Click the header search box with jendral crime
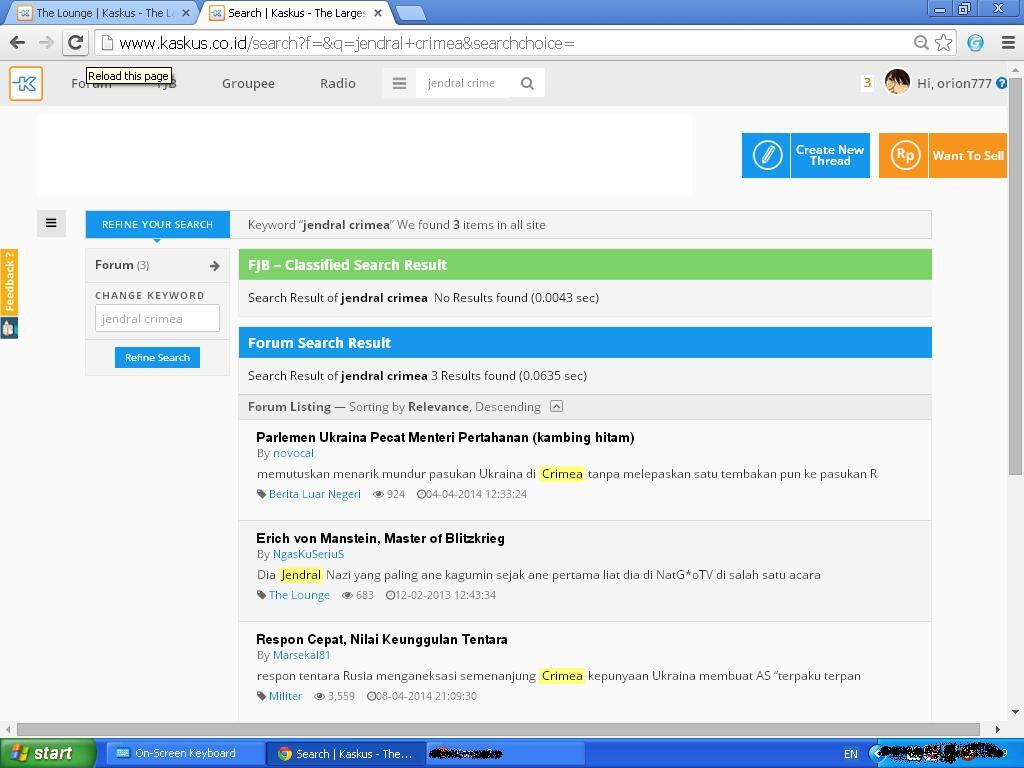 tap(462, 84)
